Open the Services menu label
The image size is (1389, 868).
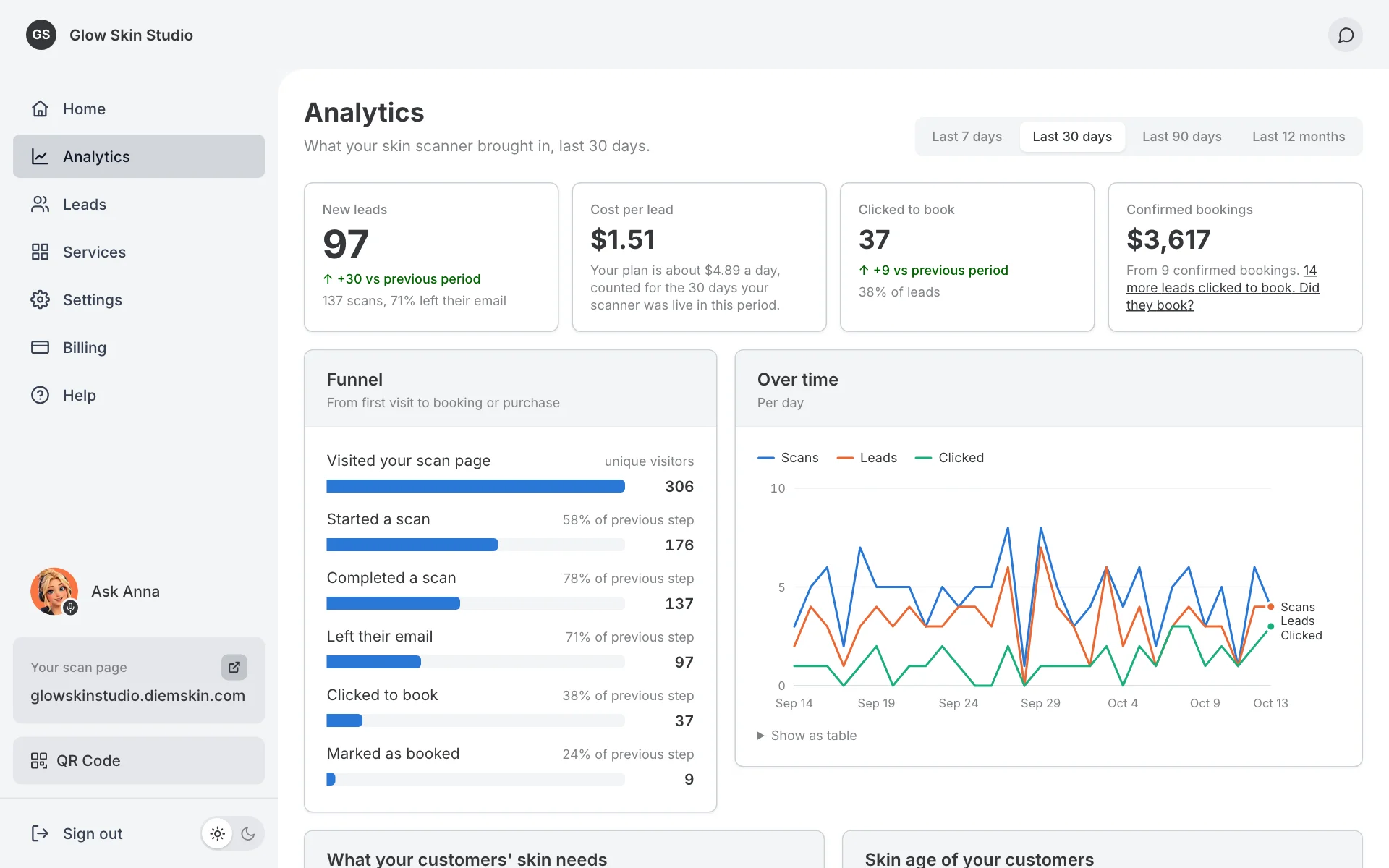pos(94,252)
